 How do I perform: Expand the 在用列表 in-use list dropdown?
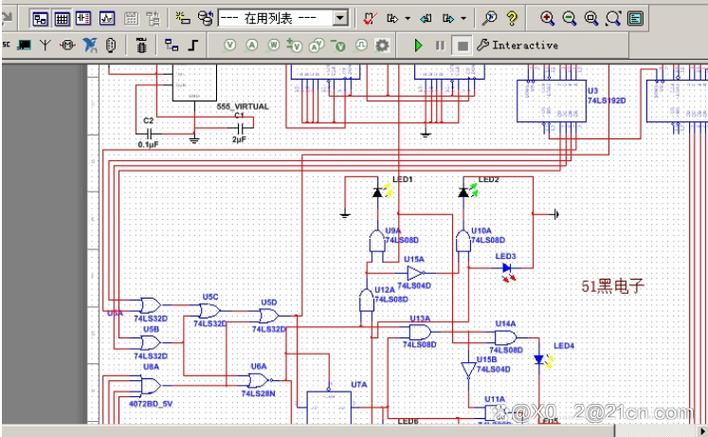click(x=340, y=18)
